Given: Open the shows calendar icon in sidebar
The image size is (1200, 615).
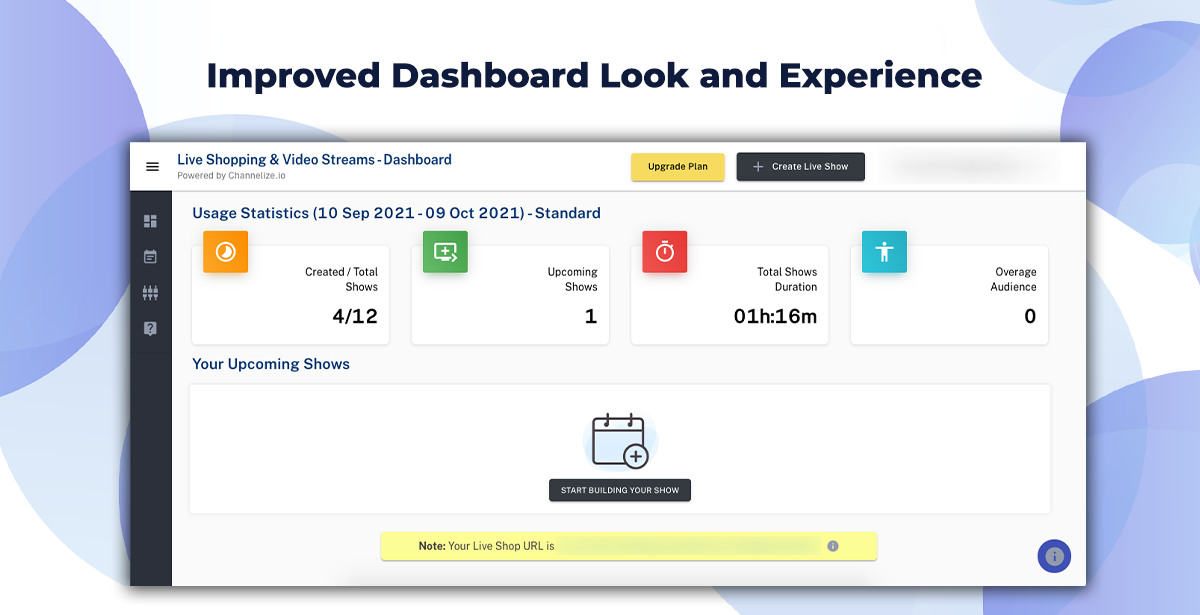Looking at the screenshot, I should (150, 257).
